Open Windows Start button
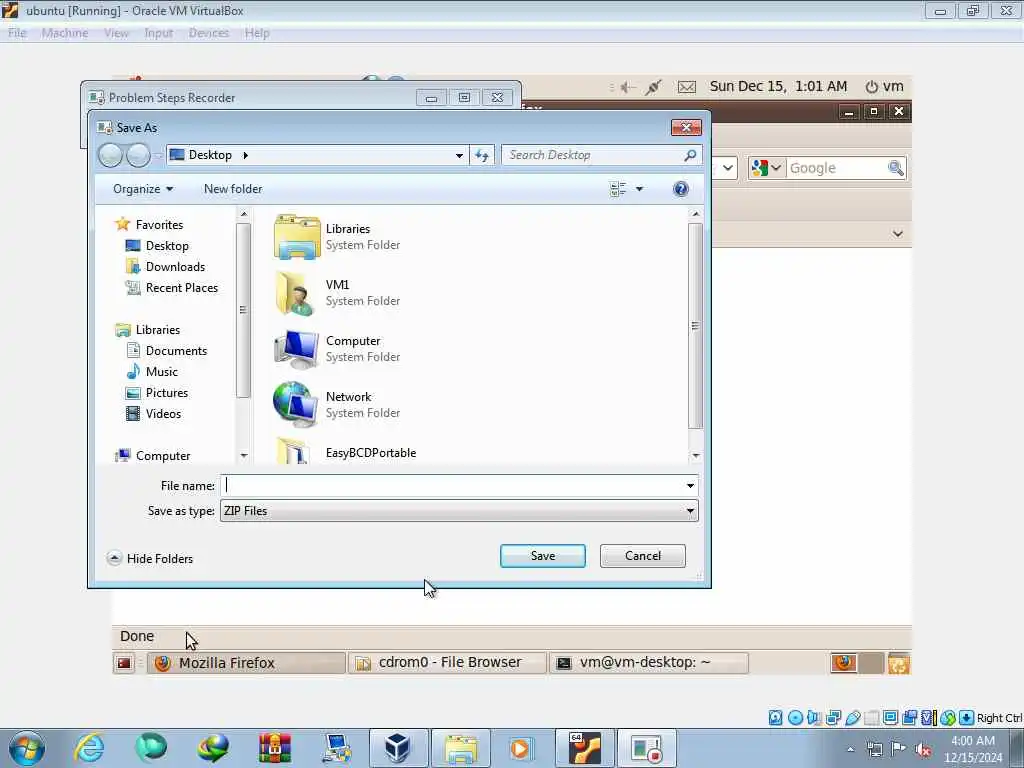Image resolution: width=1024 pixels, height=768 pixels. (x=27, y=748)
